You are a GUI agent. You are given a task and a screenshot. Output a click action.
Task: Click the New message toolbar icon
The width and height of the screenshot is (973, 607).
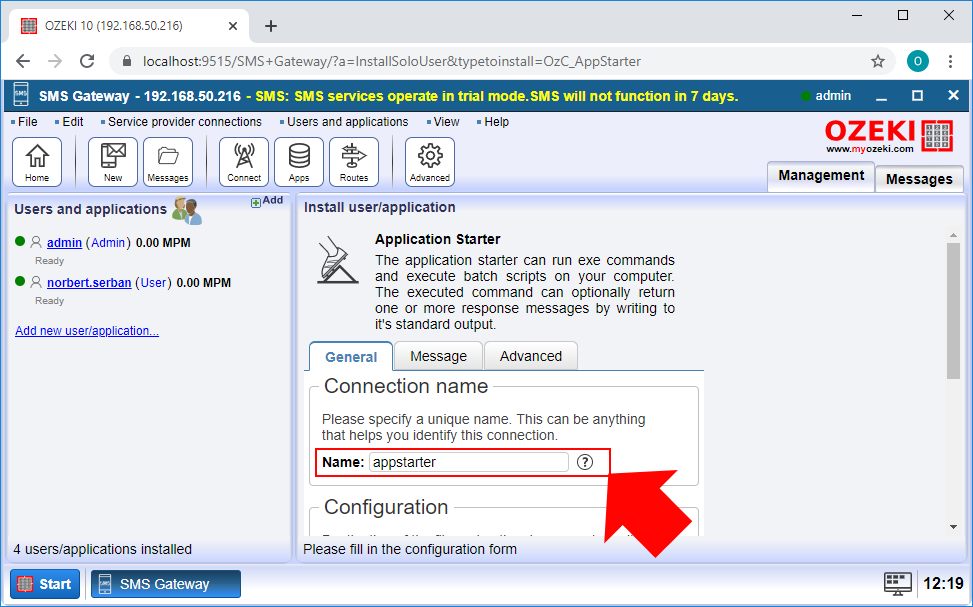coord(113,162)
